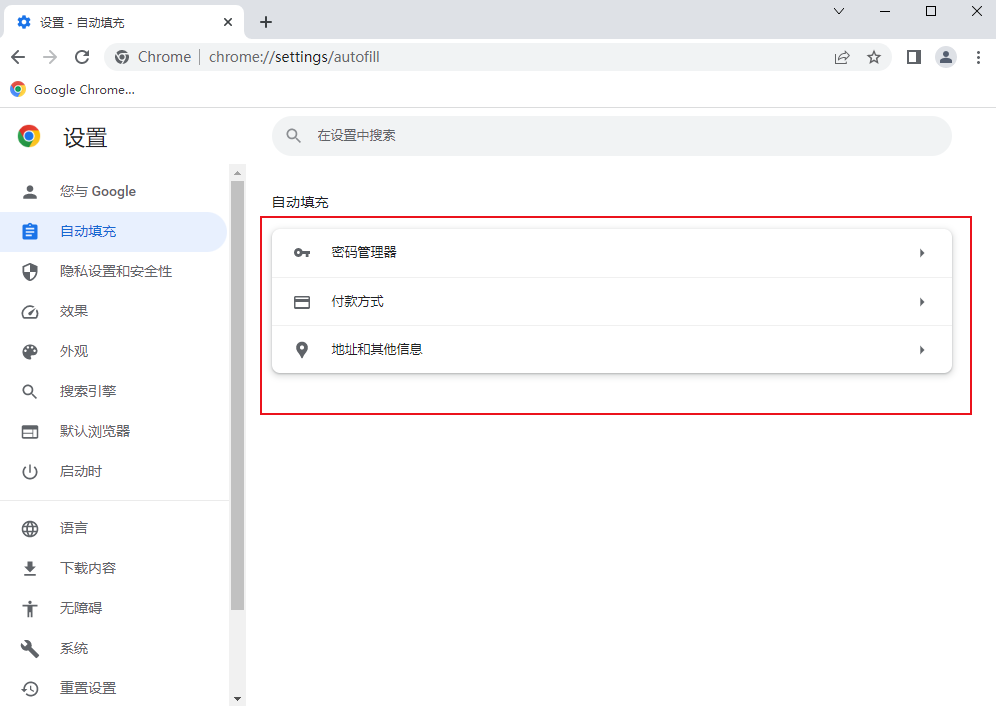Screen dimensions: 996x706
Task: Open the 密码管理器 key icon entry
Action: (x=302, y=252)
